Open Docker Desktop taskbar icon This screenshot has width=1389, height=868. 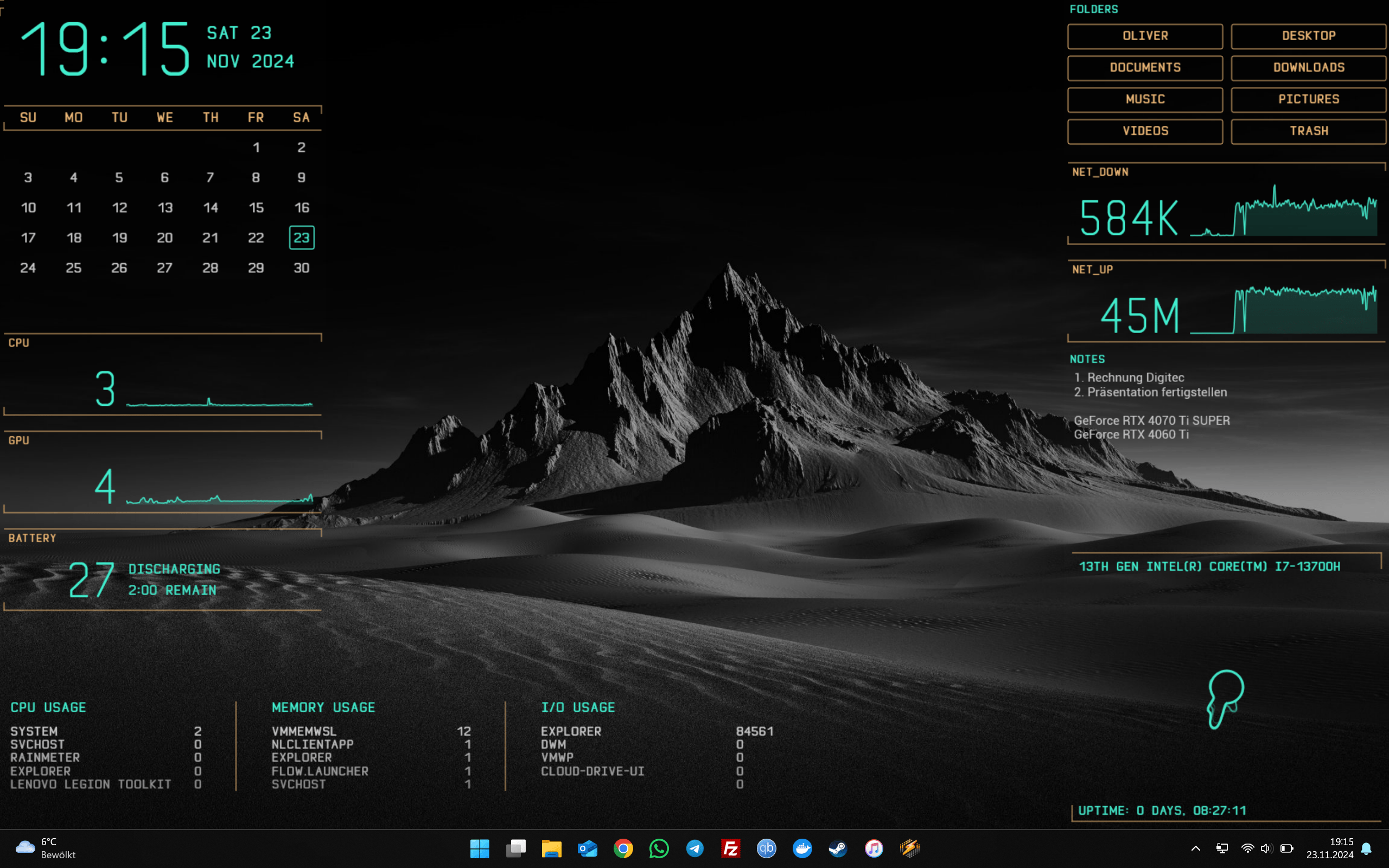pos(802,848)
